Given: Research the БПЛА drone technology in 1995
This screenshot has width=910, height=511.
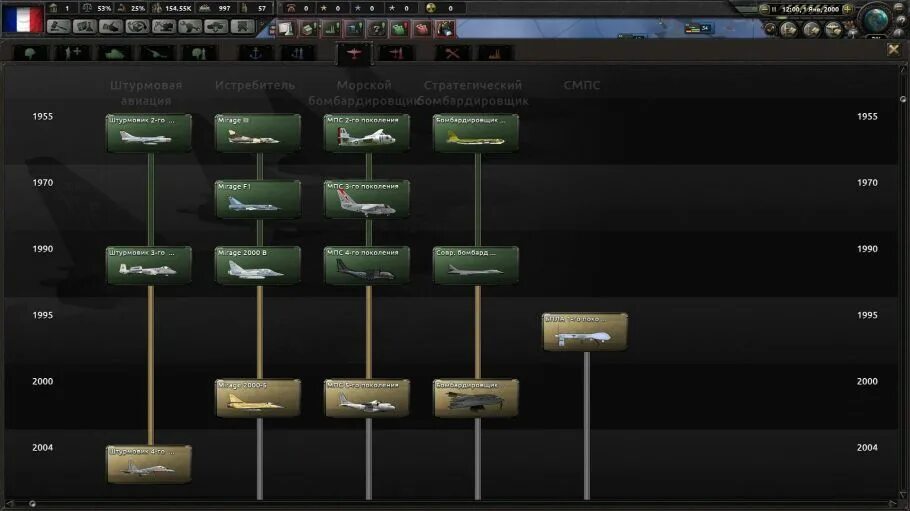Looking at the screenshot, I should tap(585, 332).
